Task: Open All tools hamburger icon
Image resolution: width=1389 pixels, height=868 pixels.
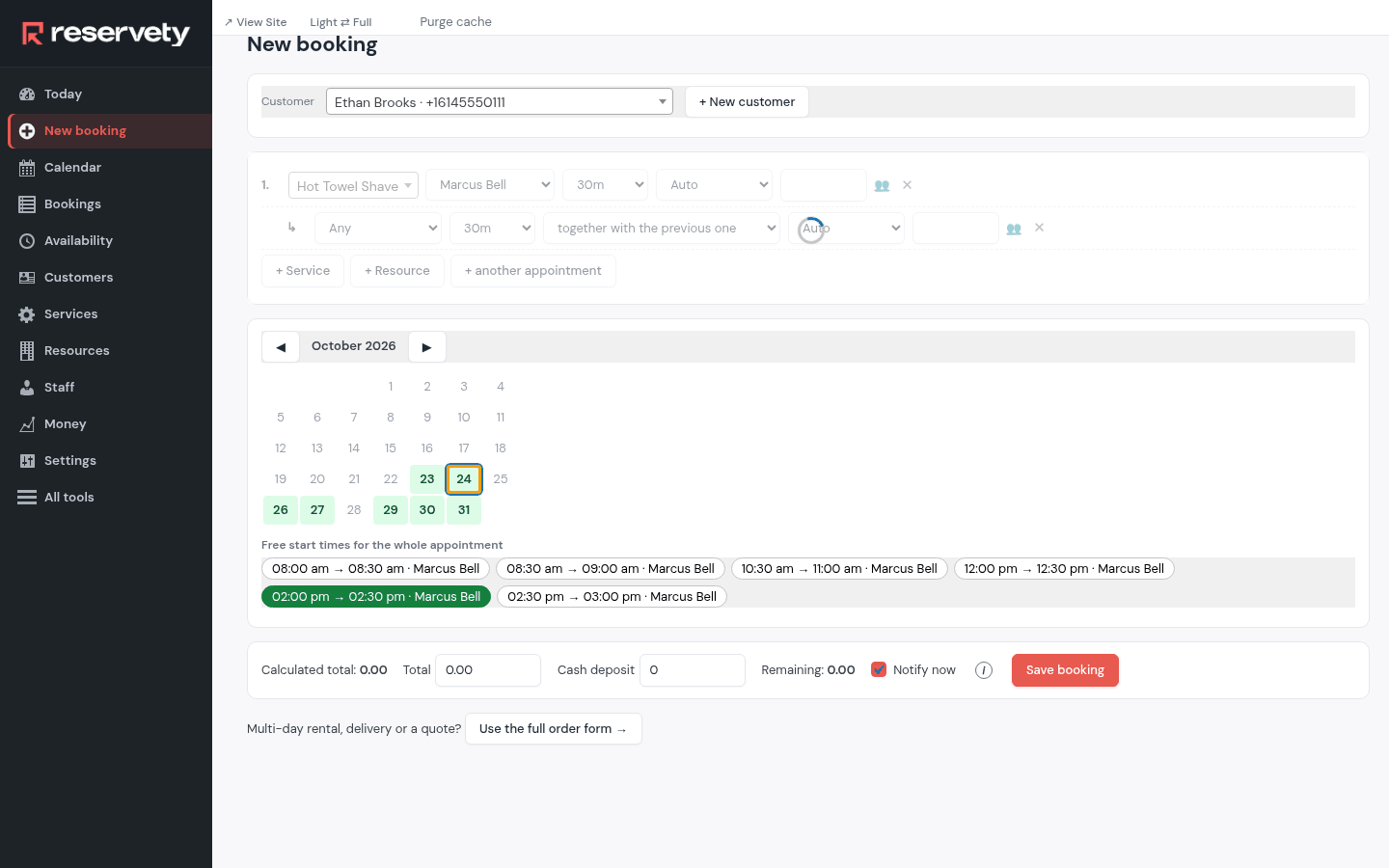Action: (27, 498)
